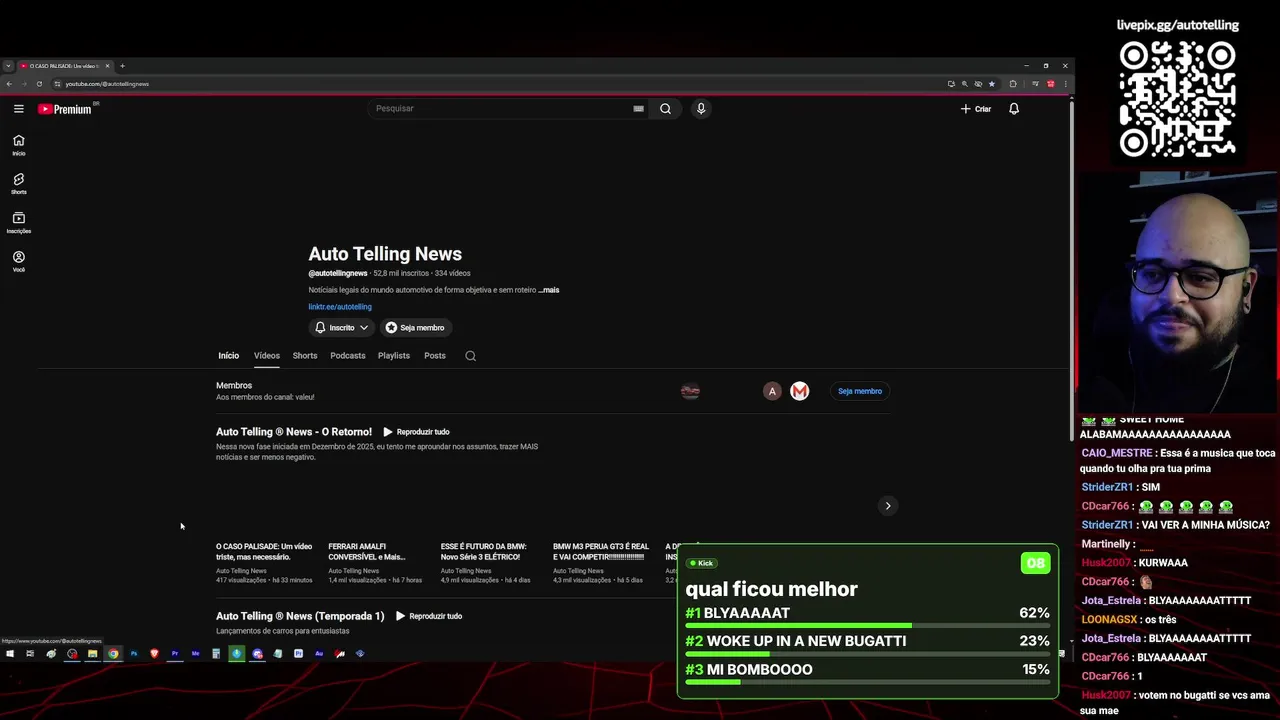
Task: Expand the Inscrito subscription dropdown
Action: tap(341, 328)
